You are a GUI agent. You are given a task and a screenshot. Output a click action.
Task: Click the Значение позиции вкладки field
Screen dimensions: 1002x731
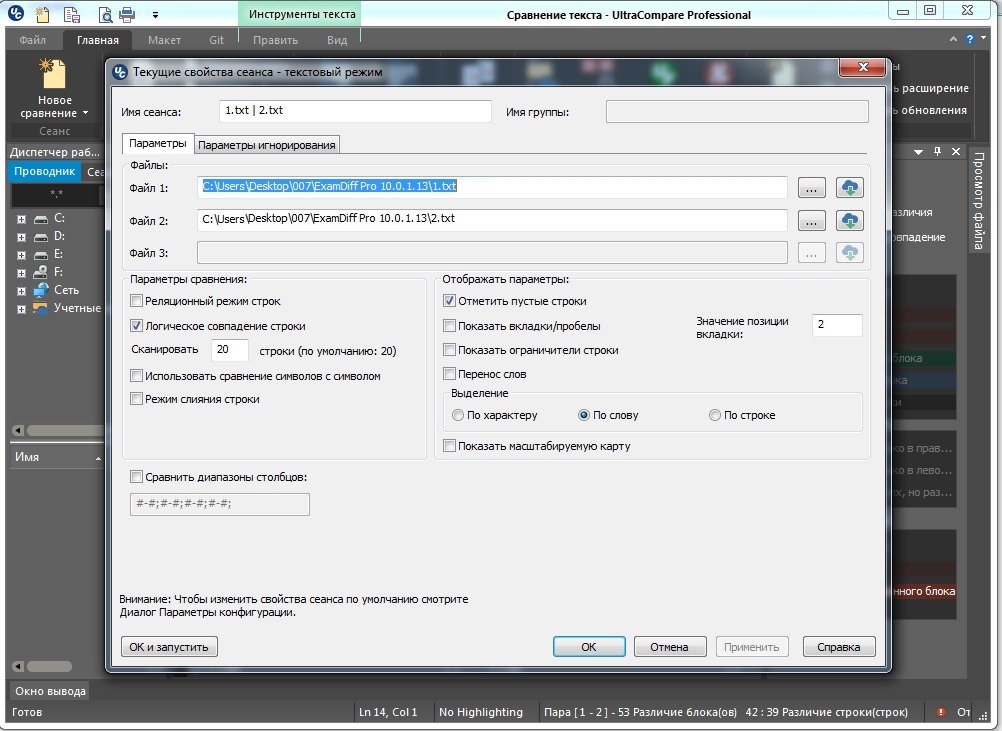[x=837, y=325]
